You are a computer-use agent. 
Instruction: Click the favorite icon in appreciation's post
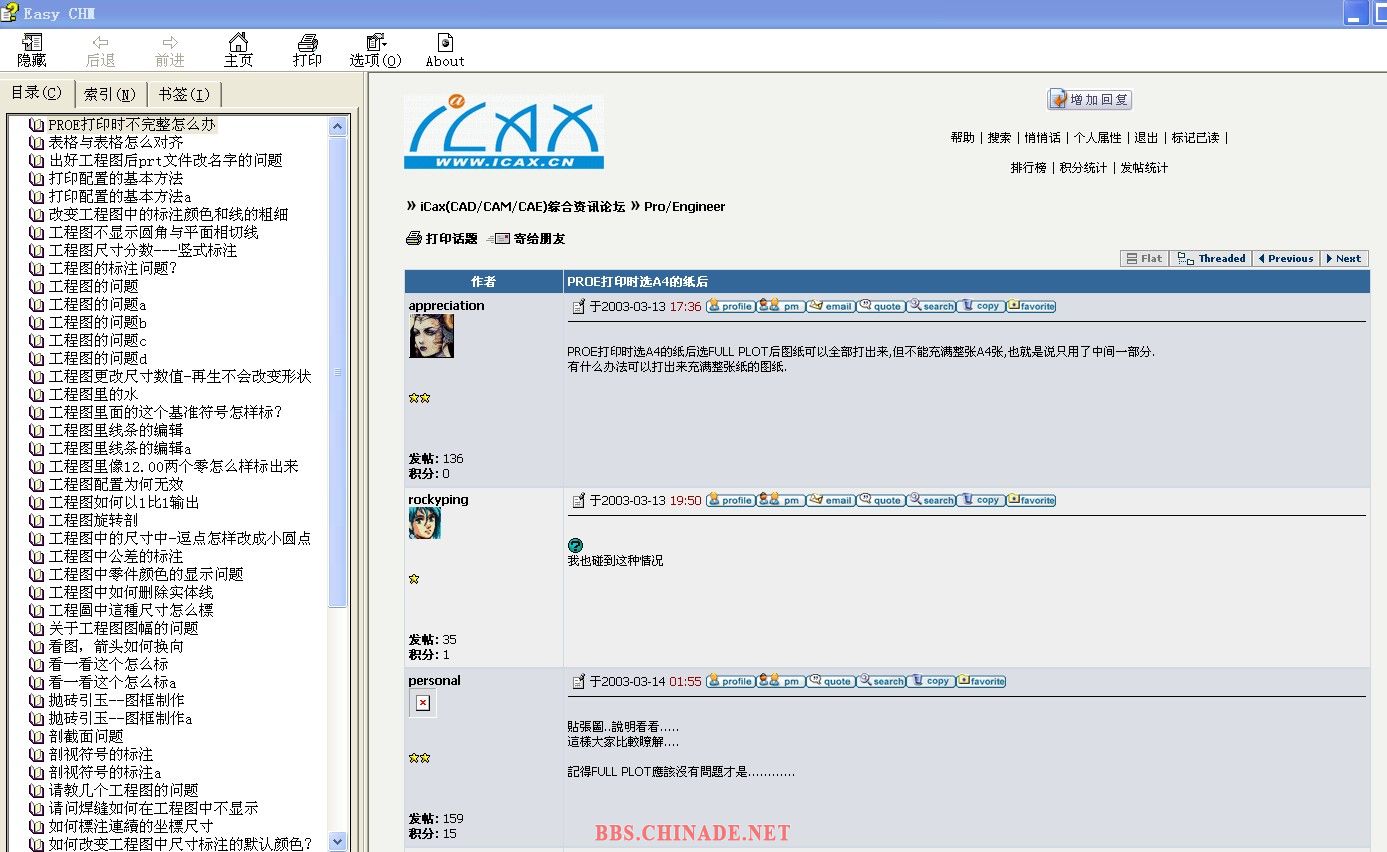[1031, 306]
